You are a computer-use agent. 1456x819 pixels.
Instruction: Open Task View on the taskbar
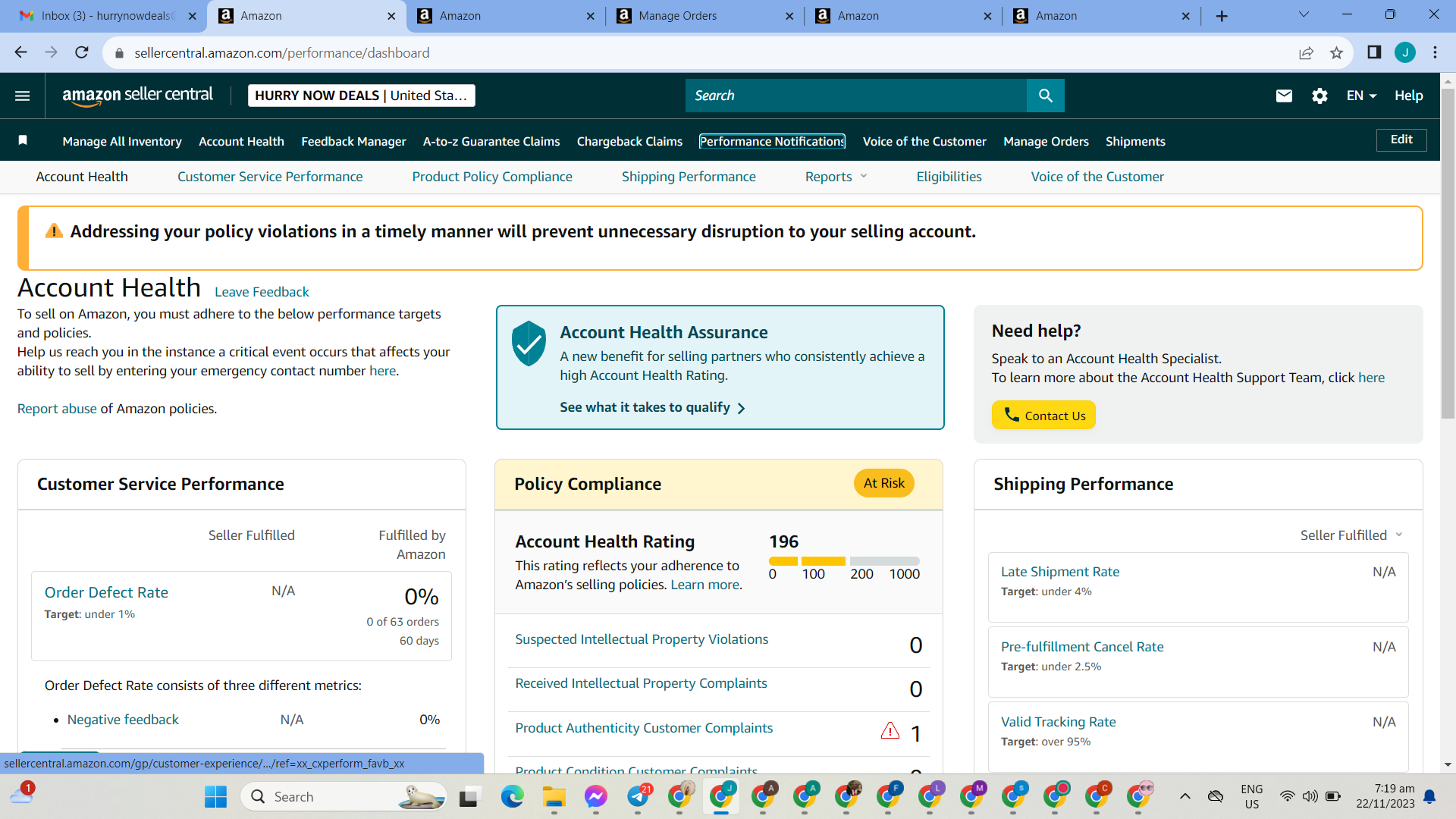click(469, 796)
